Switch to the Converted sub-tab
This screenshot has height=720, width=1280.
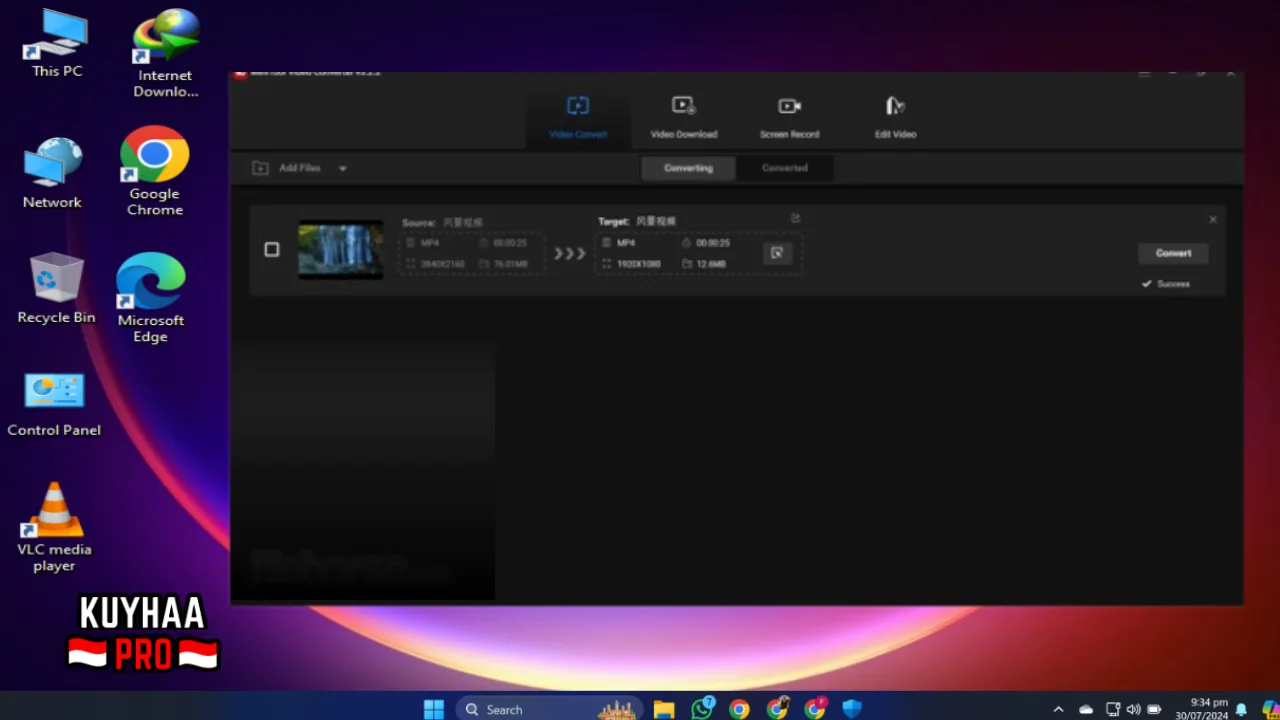pos(785,168)
